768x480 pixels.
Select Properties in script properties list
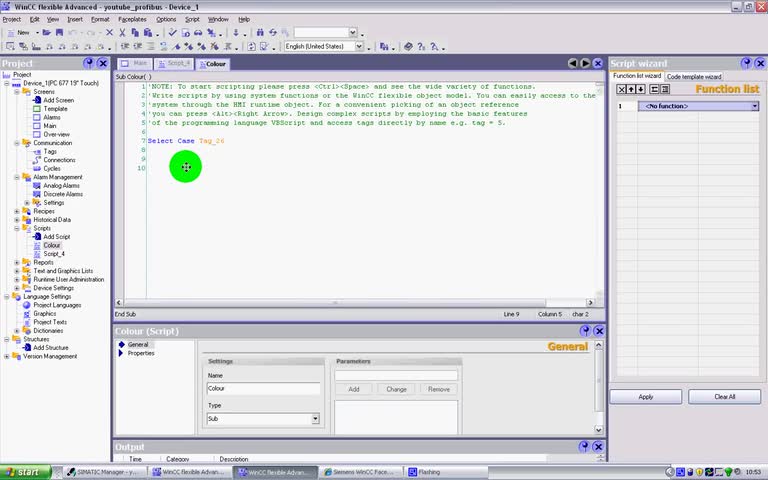(x=141, y=353)
